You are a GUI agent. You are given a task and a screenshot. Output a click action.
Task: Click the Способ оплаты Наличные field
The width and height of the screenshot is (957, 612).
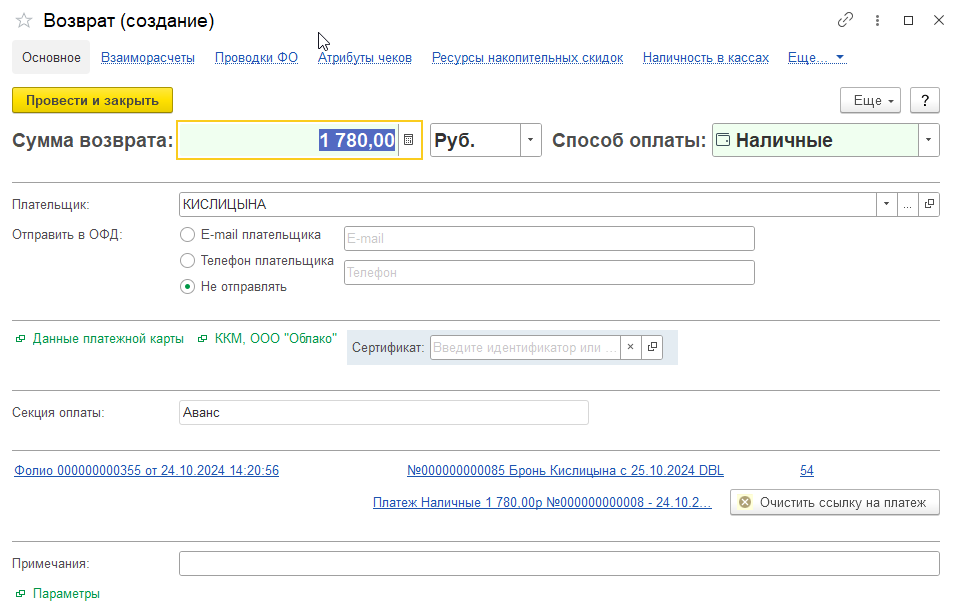tap(815, 140)
